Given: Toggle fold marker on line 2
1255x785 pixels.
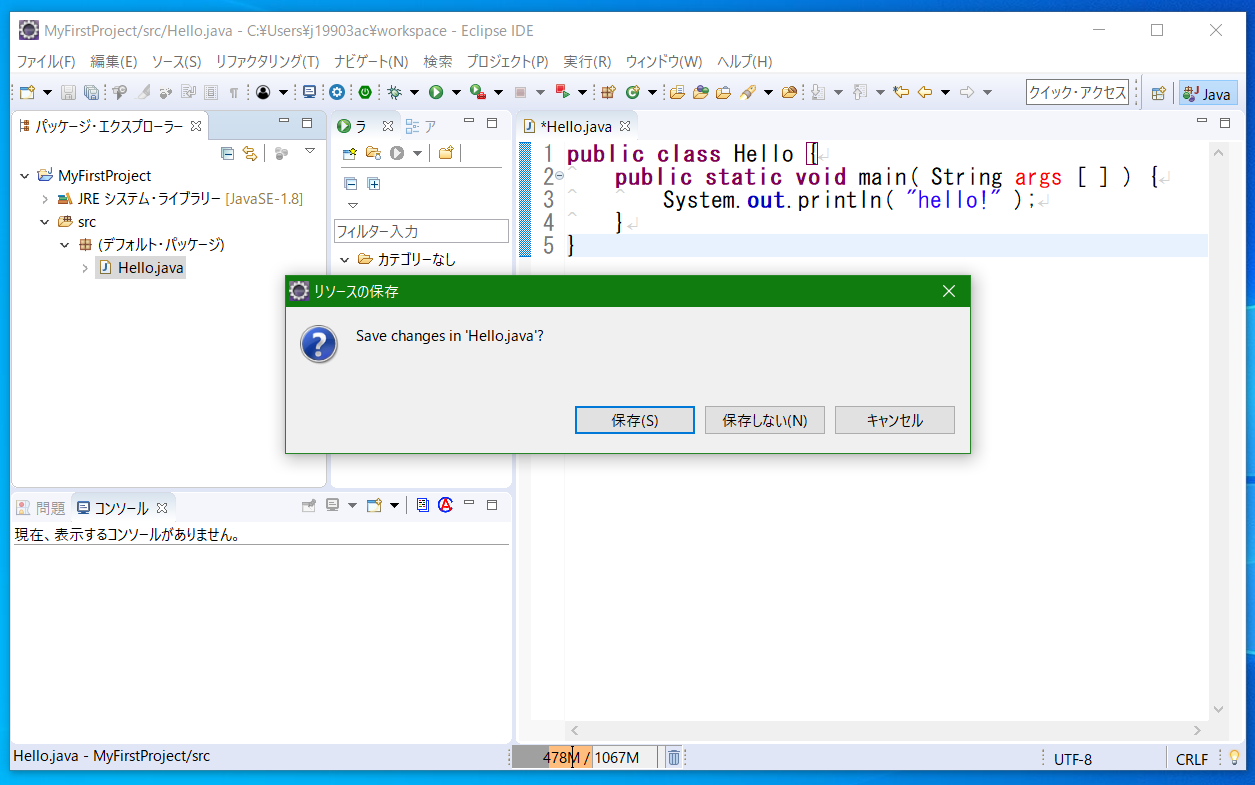Looking at the screenshot, I should coord(559,176).
